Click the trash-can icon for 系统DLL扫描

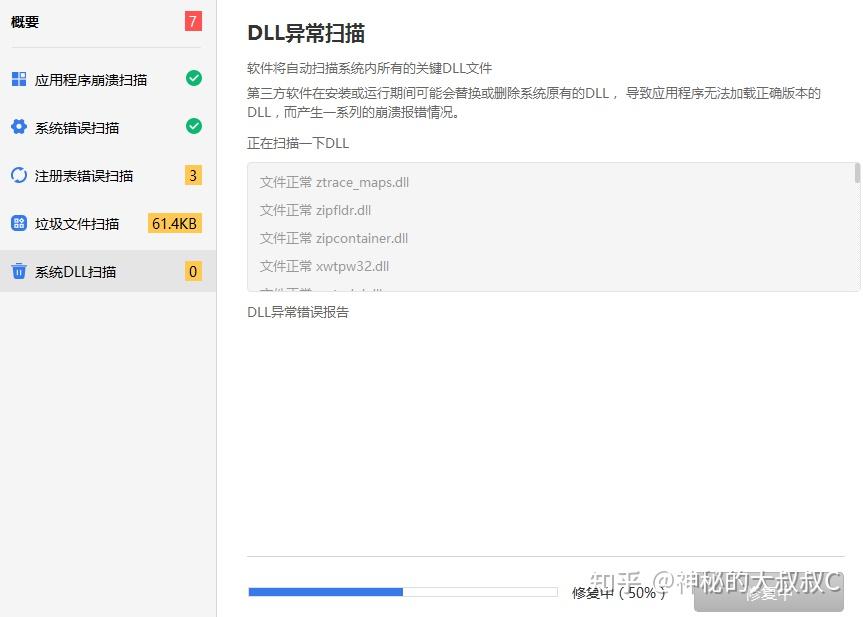(20, 271)
